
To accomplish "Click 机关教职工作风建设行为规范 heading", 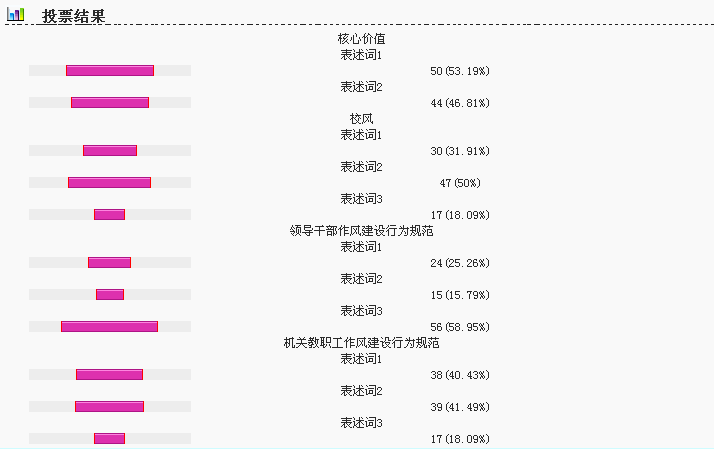I will tap(361, 343).
